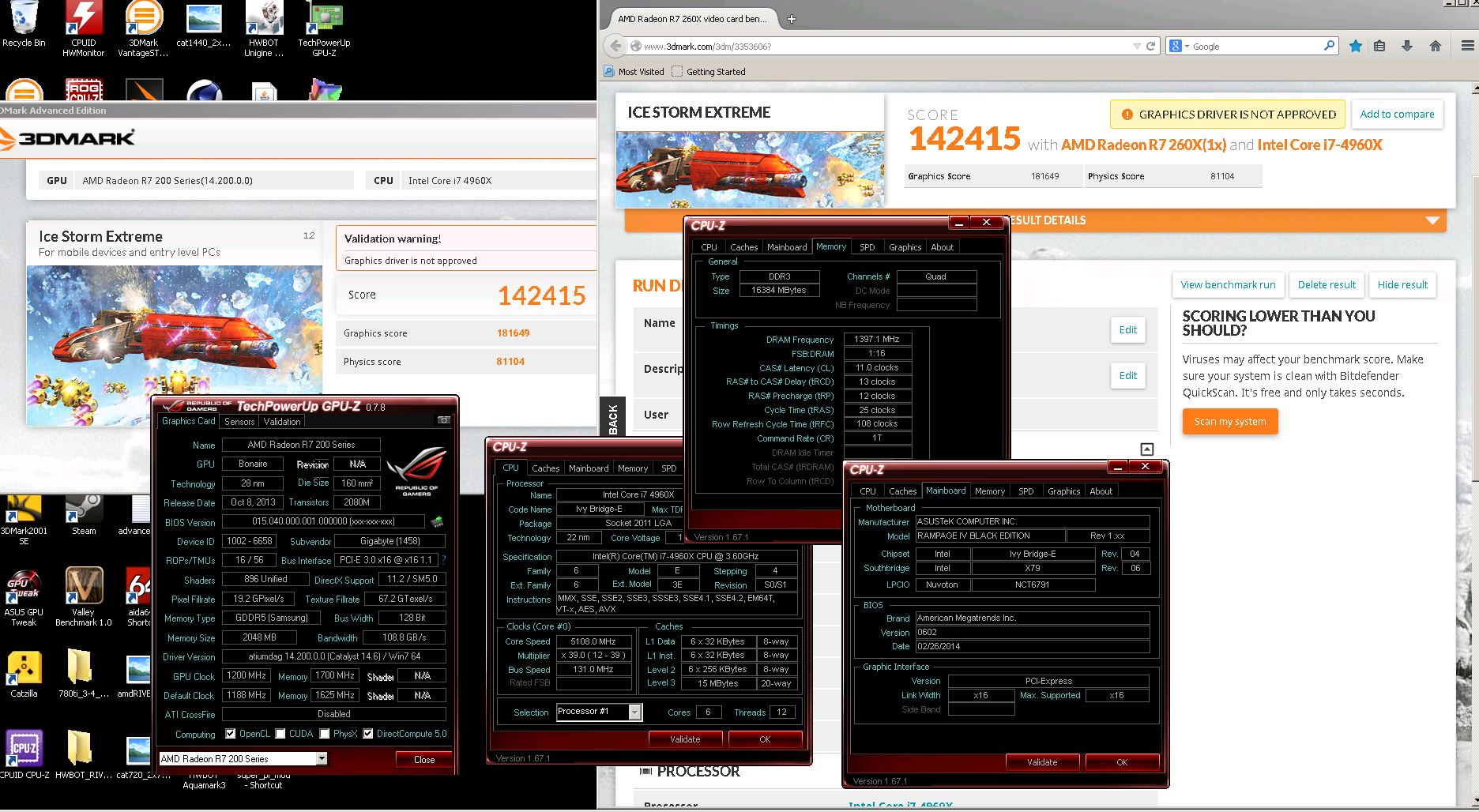Open Caches tab in CPU tab CPU-Z window

545,468
